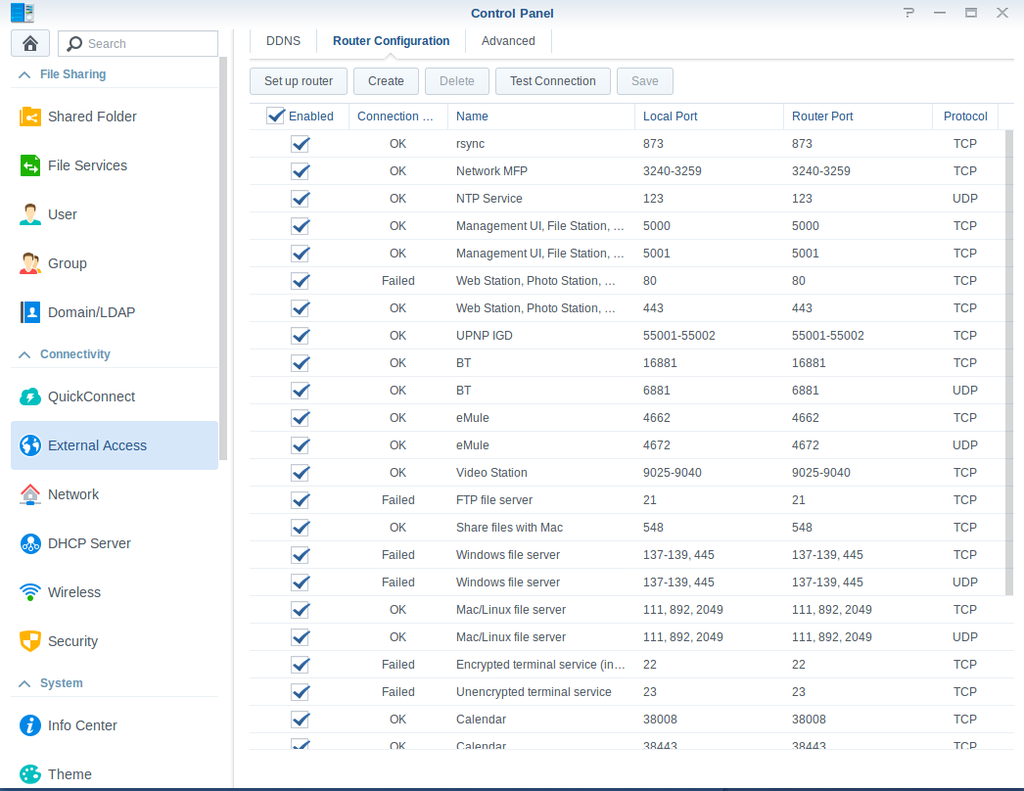Open Shared Folder settings
The width and height of the screenshot is (1024, 791).
click(114, 117)
